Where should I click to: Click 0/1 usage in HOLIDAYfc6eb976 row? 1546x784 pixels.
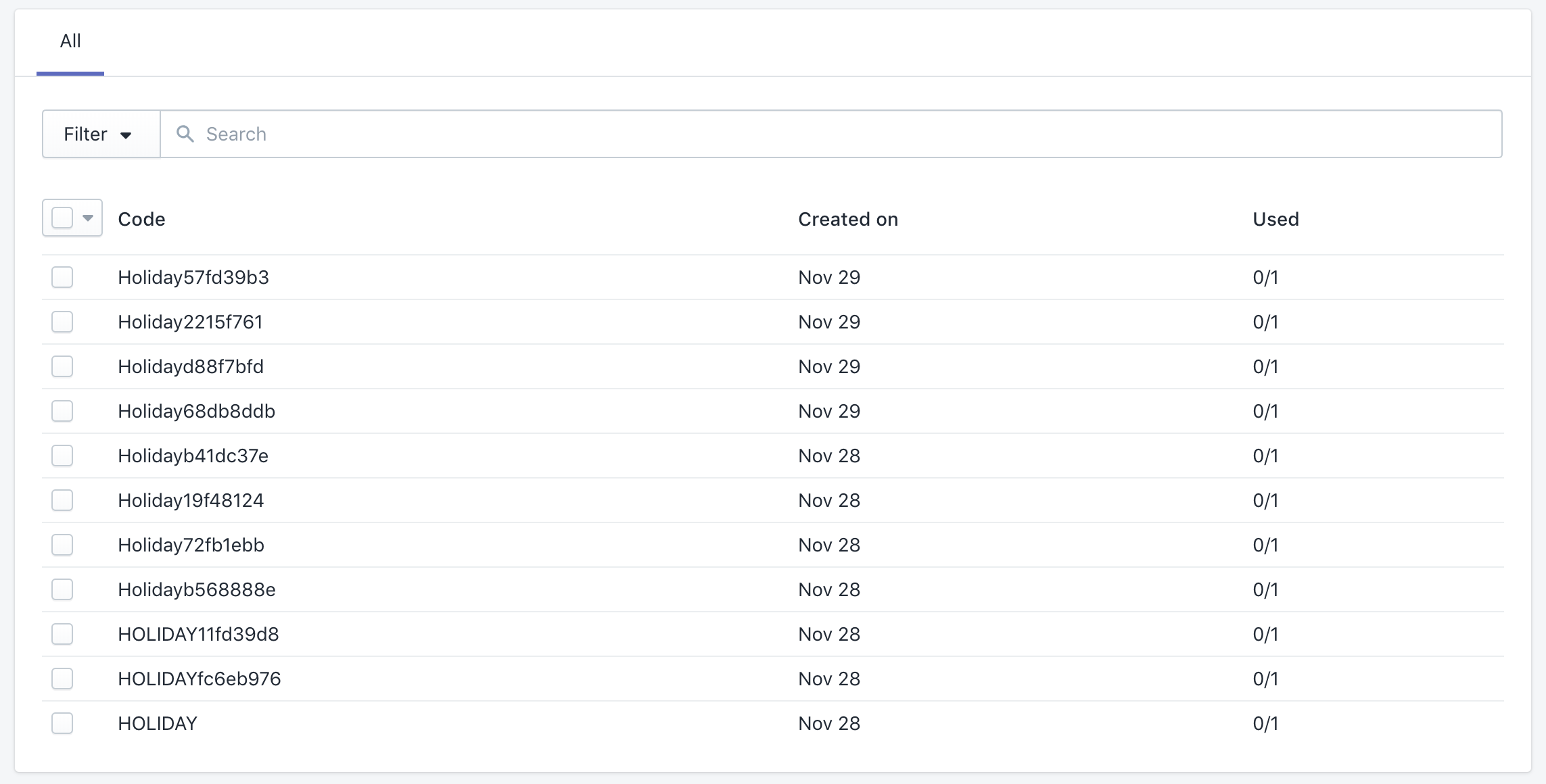point(1265,679)
